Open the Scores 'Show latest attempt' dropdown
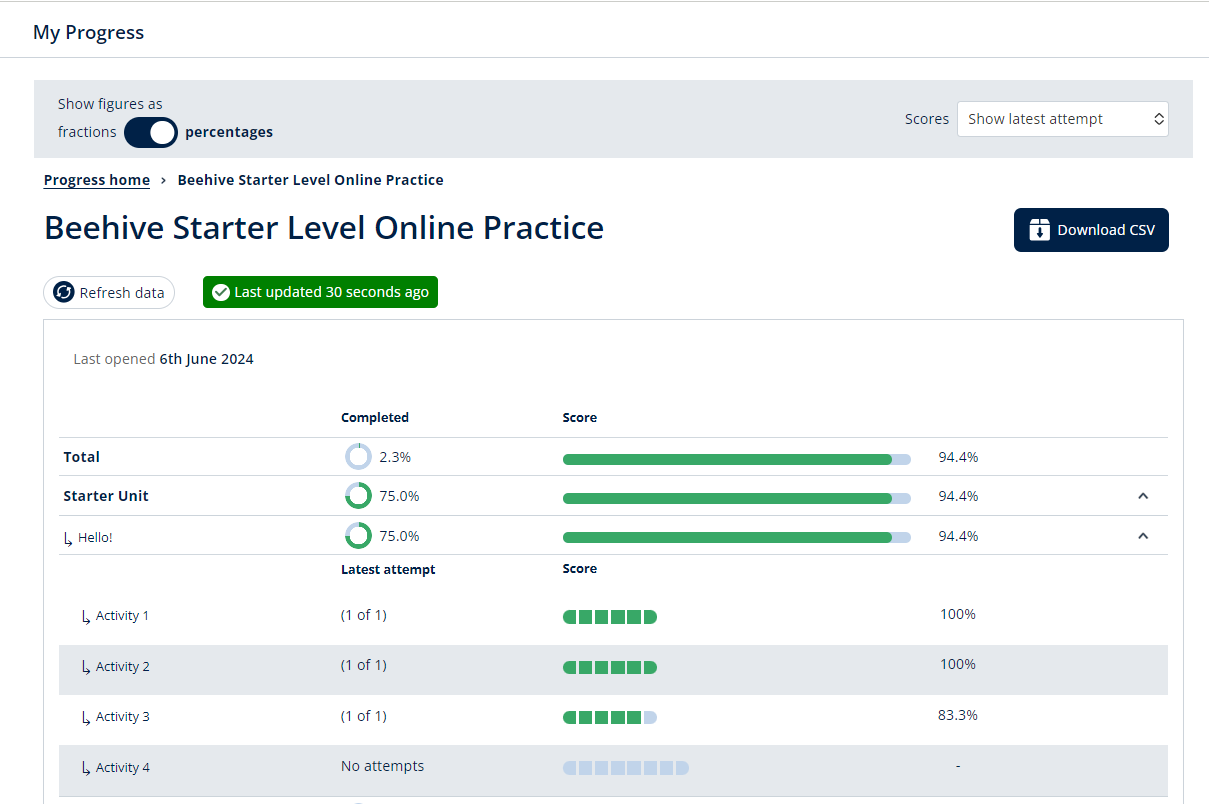The width and height of the screenshot is (1209, 804). [x=1062, y=119]
